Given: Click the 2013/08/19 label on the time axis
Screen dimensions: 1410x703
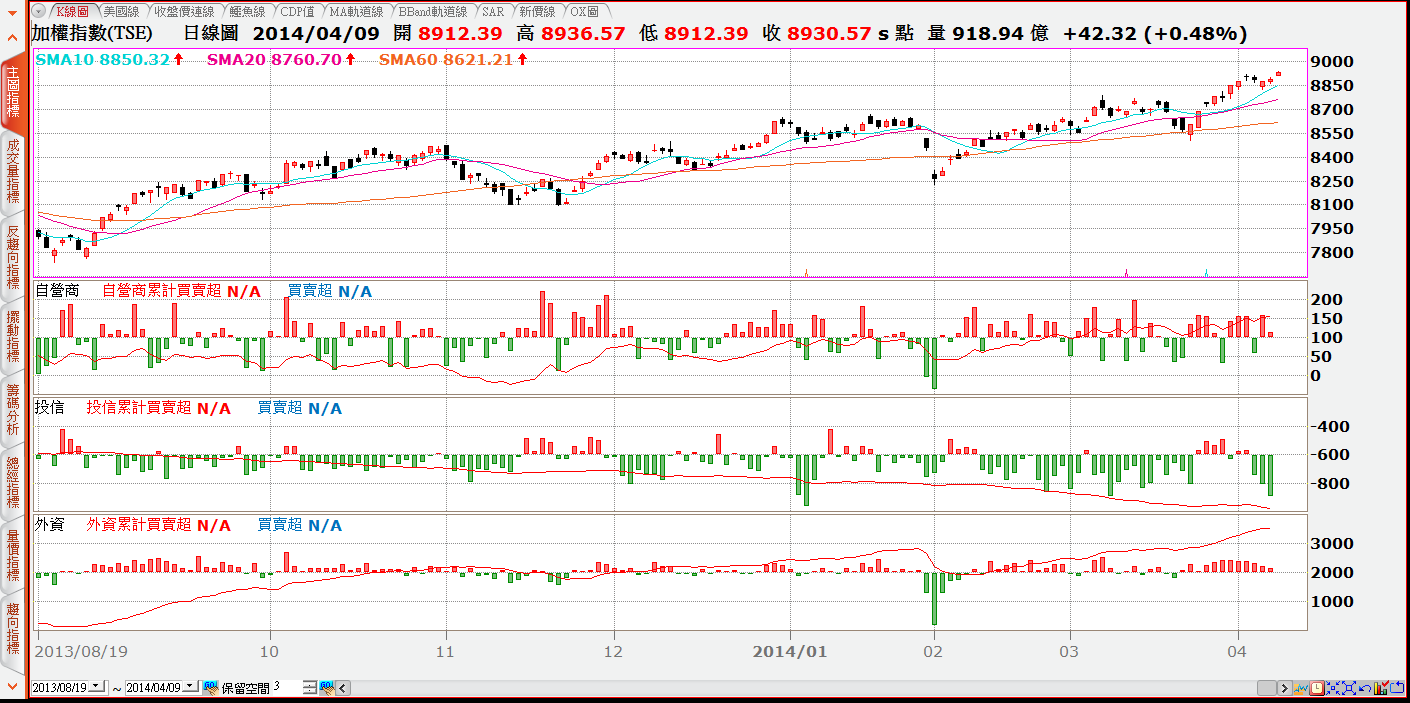Looking at the screenshot, I should [80, 651].
